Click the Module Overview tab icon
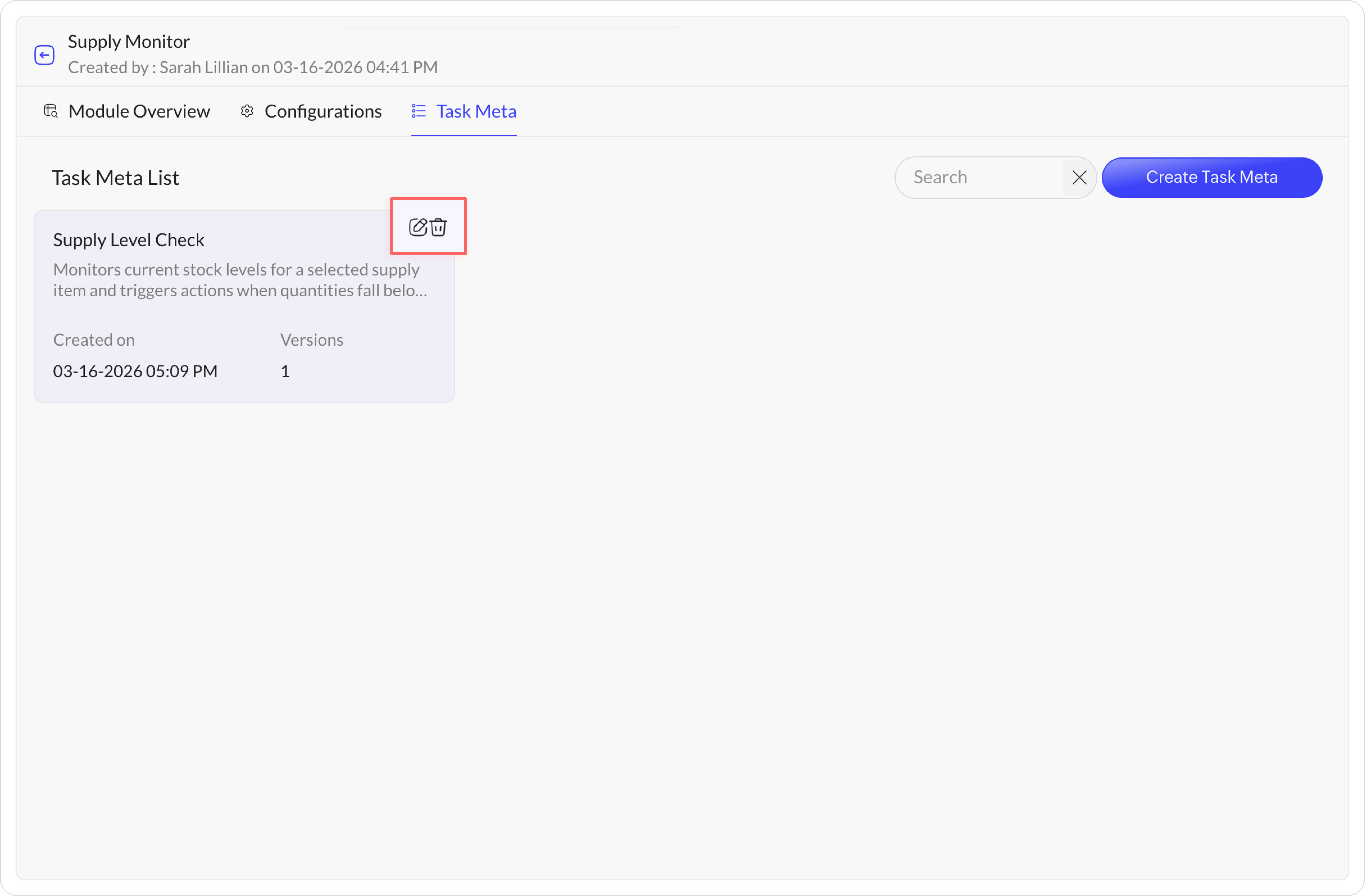 coord(50,111)
